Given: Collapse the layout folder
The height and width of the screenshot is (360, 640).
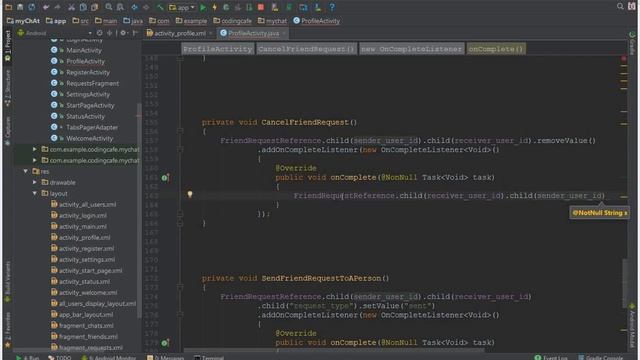Looking at the screenshot, I should click(35, 193).
